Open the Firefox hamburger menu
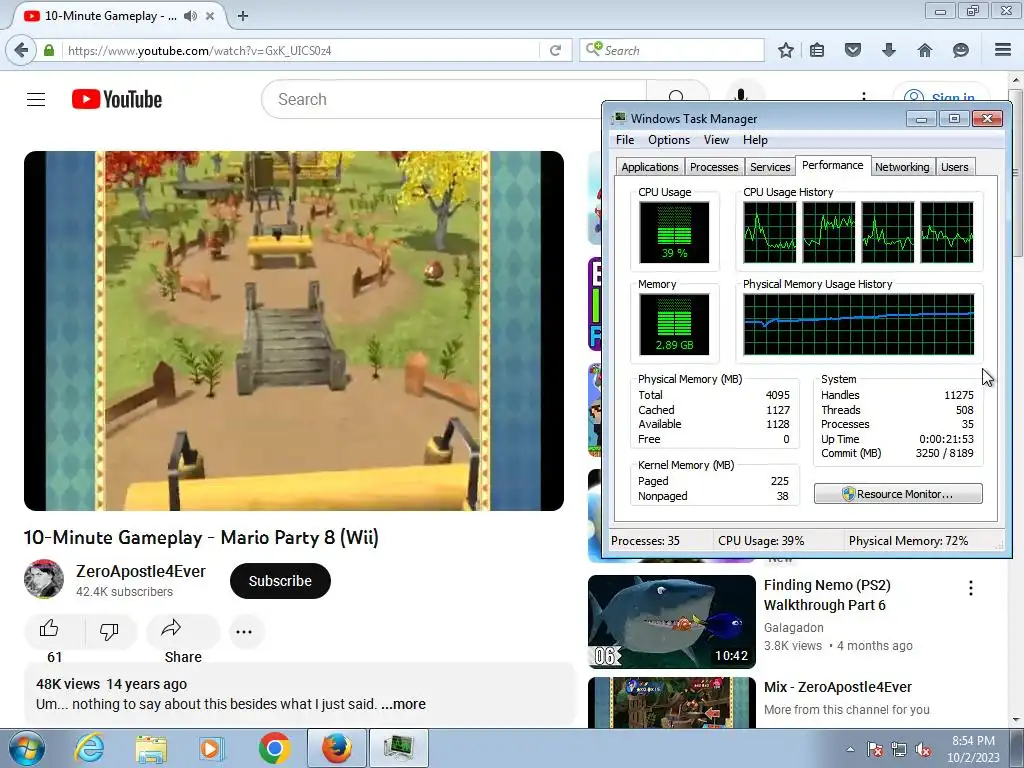Viewport: 1024px width, 768px height. (x=1003, y=50)
